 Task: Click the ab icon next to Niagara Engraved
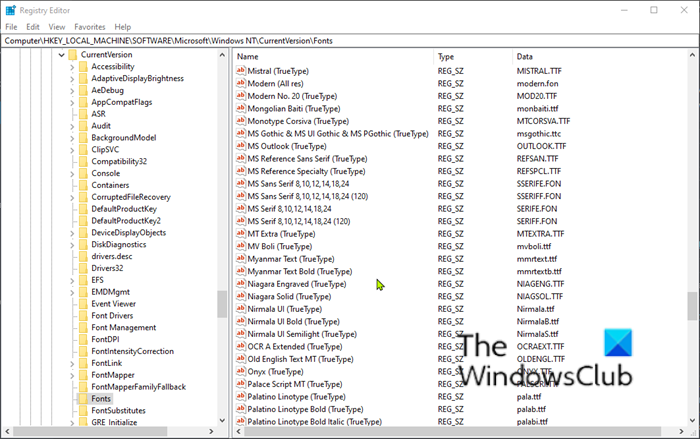coord(241,283)
